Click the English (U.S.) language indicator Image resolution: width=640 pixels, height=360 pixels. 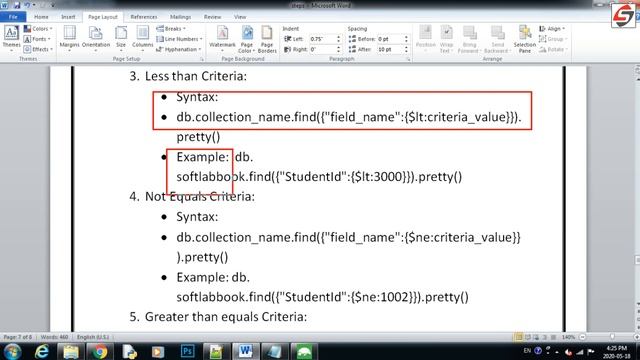pyautogui.click(x=93, y=337)
